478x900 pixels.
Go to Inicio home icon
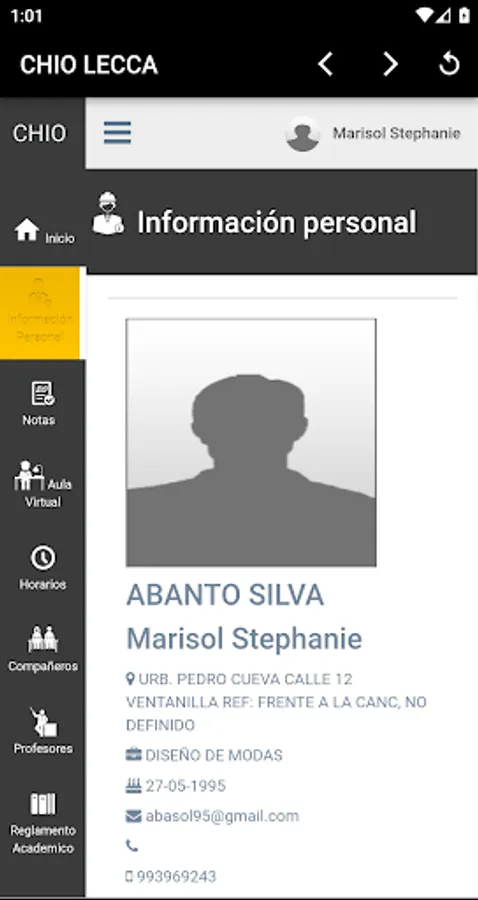27,231
